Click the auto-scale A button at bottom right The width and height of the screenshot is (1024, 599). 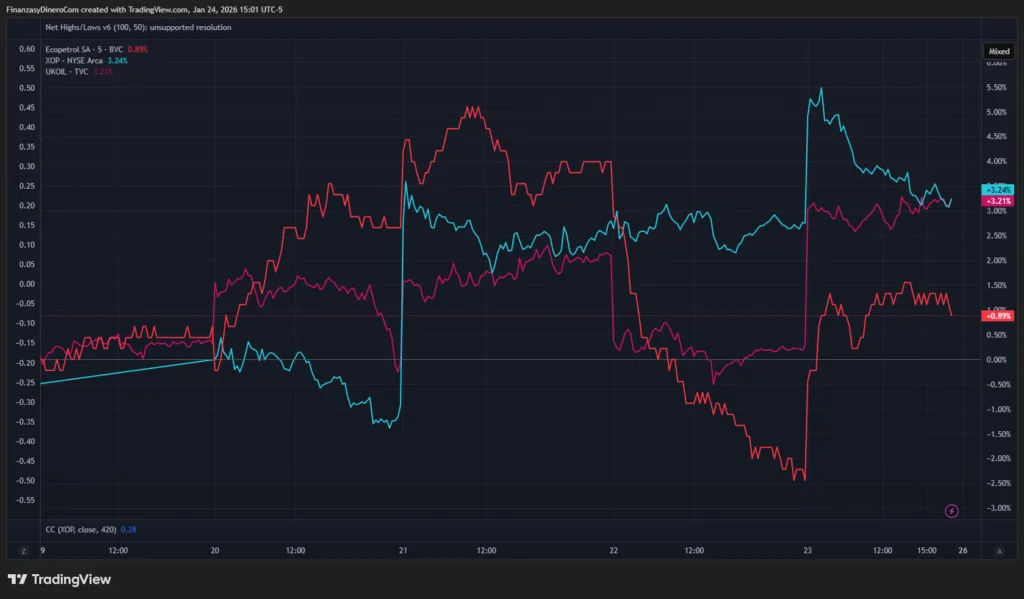(x=998, y=550)
